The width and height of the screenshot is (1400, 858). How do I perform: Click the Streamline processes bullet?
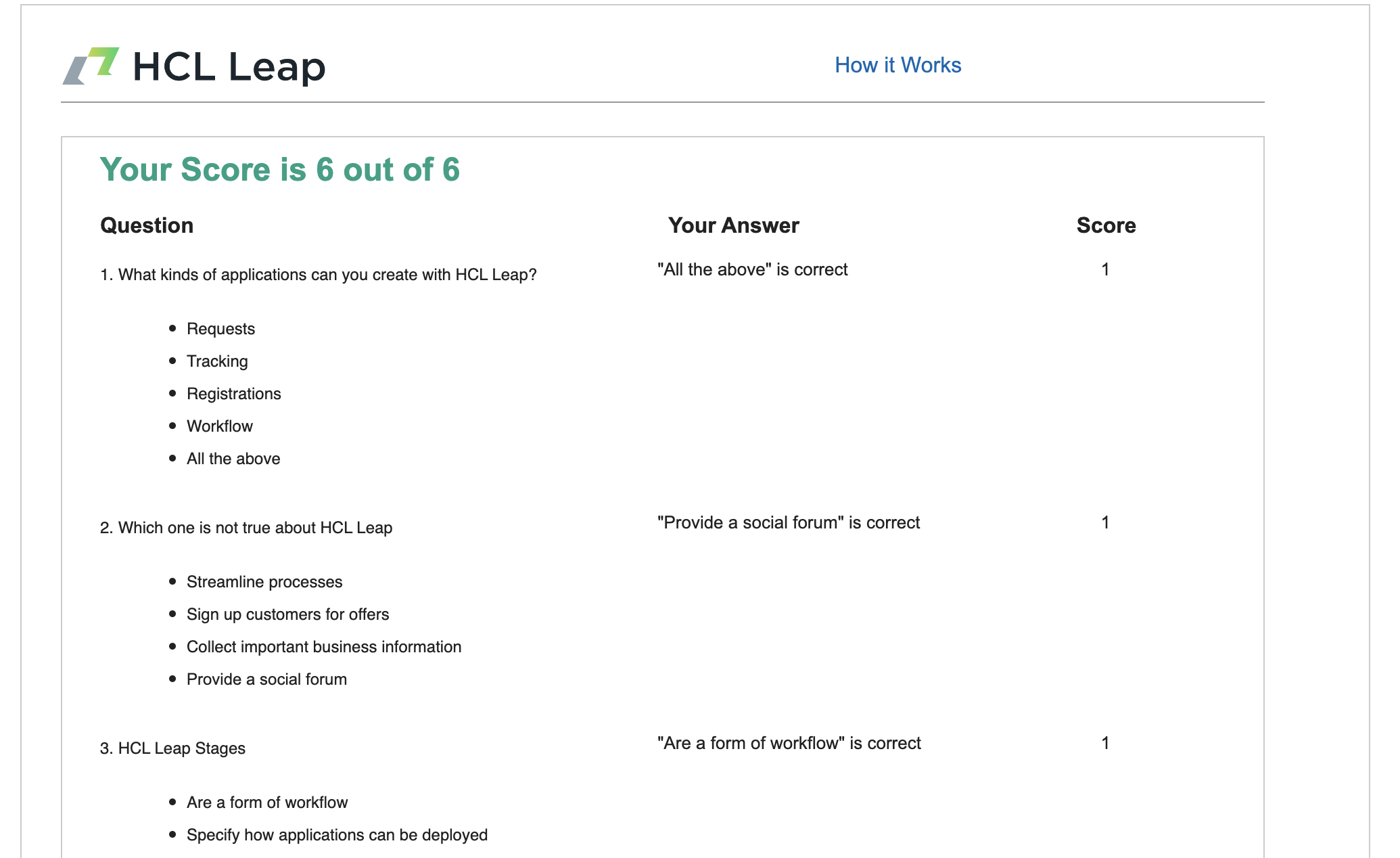pos(264,582)
